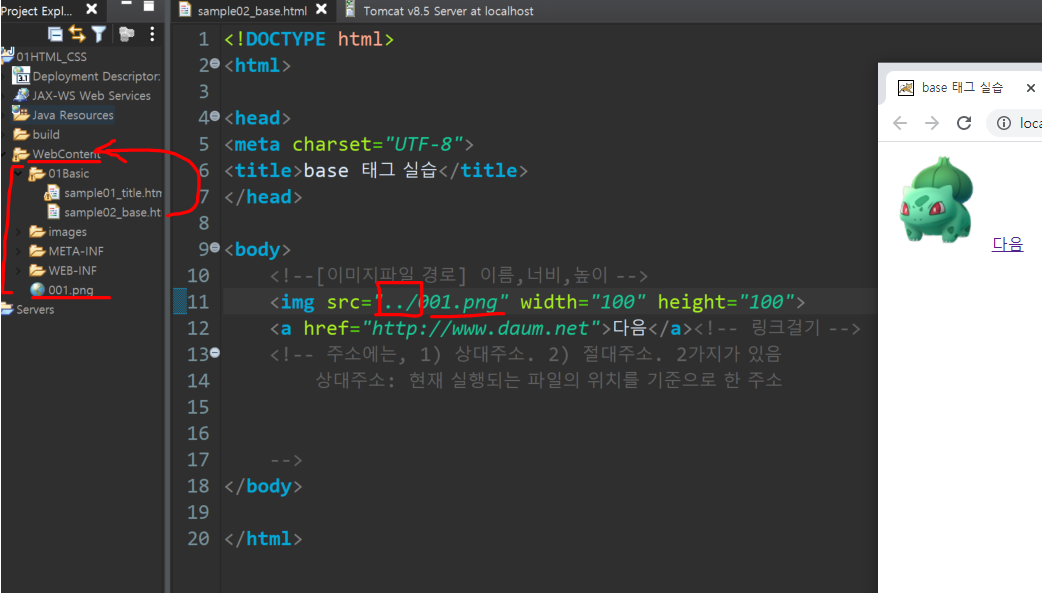Open the Project Explorer filter icon
Viewport: 1042px width, 593px height.
pos(98,34)
